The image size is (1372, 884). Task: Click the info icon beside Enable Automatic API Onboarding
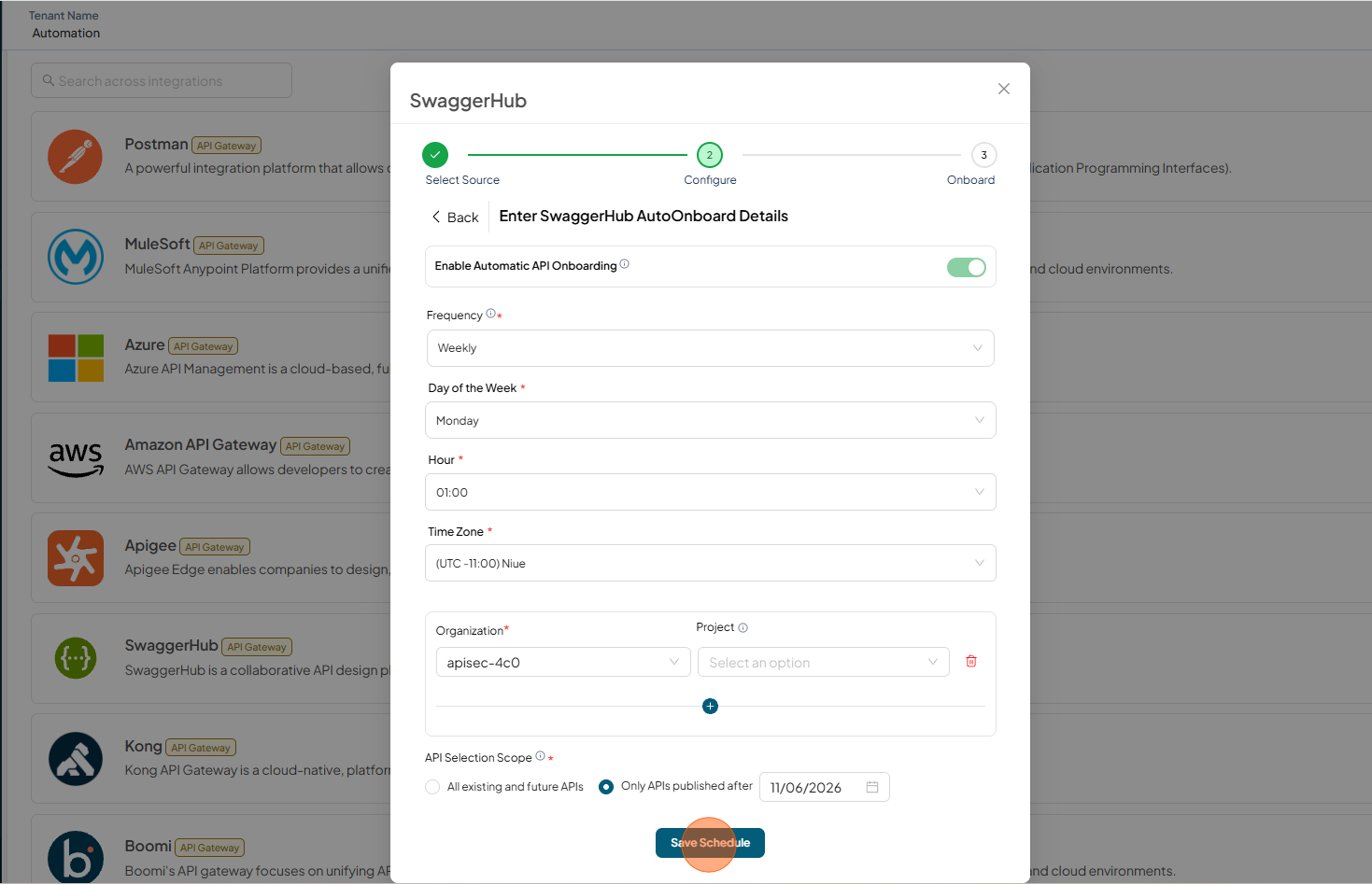click(625, 264)
